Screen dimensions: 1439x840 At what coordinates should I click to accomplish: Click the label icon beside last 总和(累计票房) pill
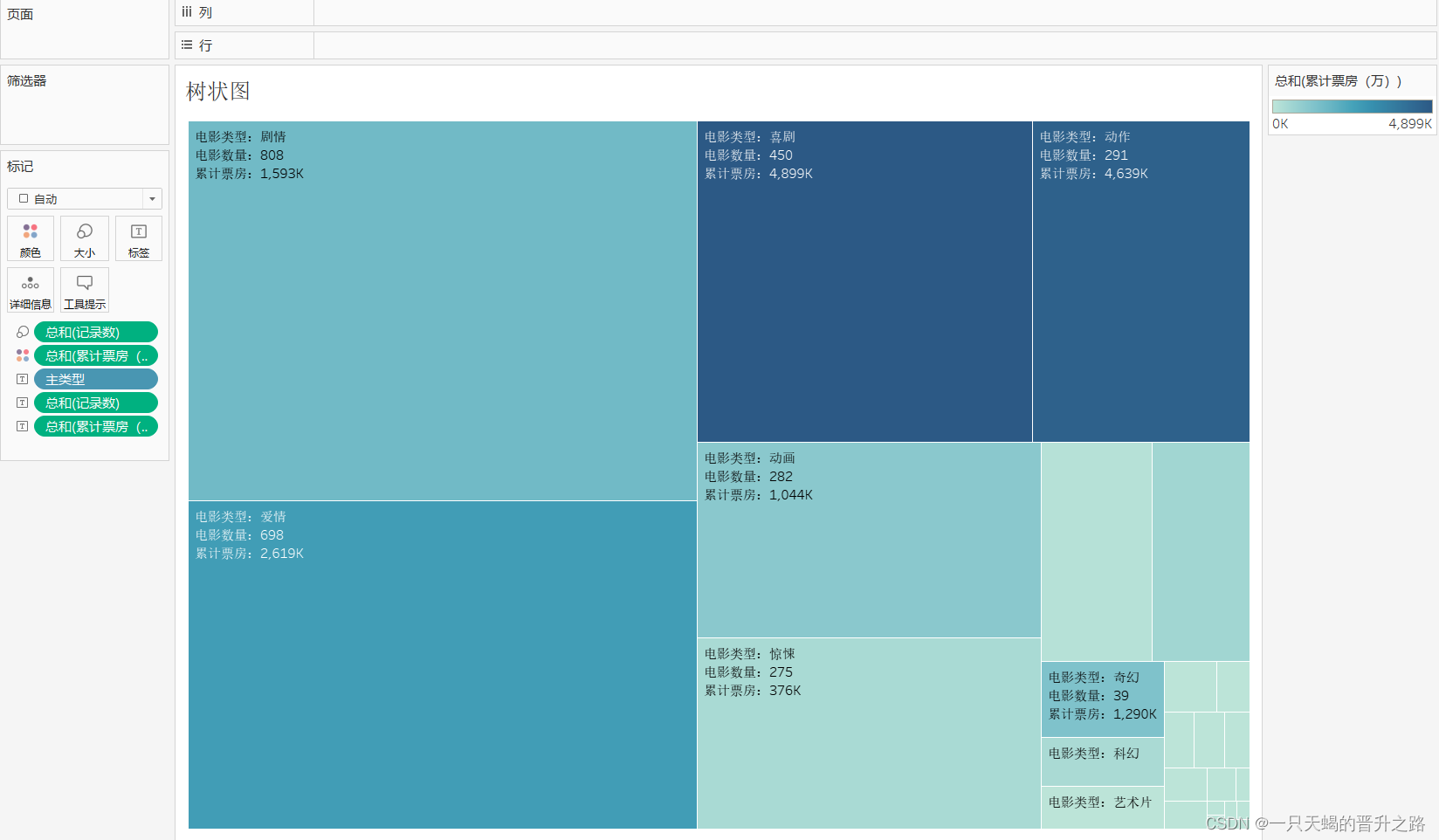tap(23, 426)
